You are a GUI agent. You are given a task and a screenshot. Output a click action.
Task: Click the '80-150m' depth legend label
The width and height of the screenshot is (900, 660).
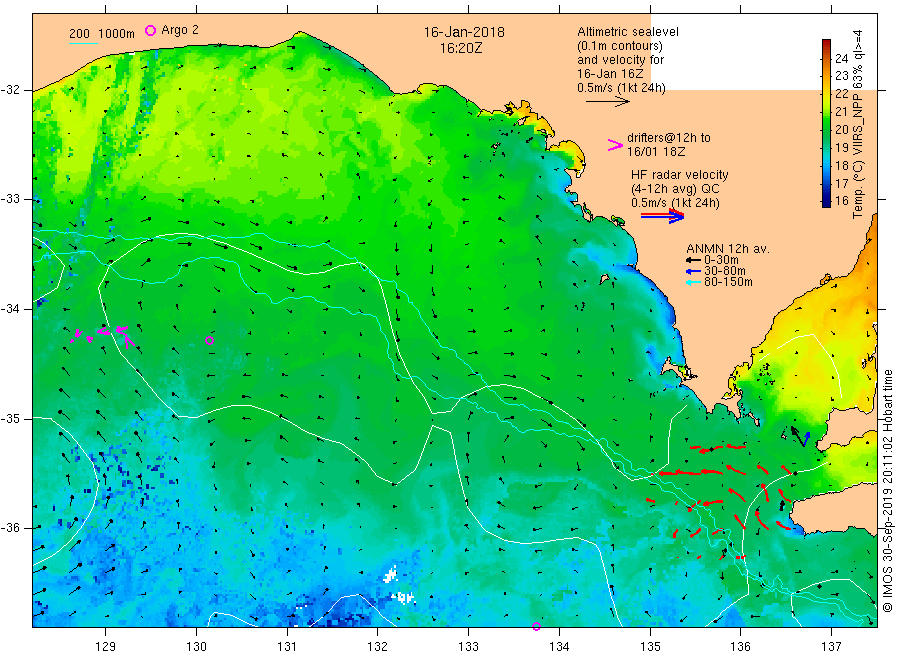[x=728, y=282]
